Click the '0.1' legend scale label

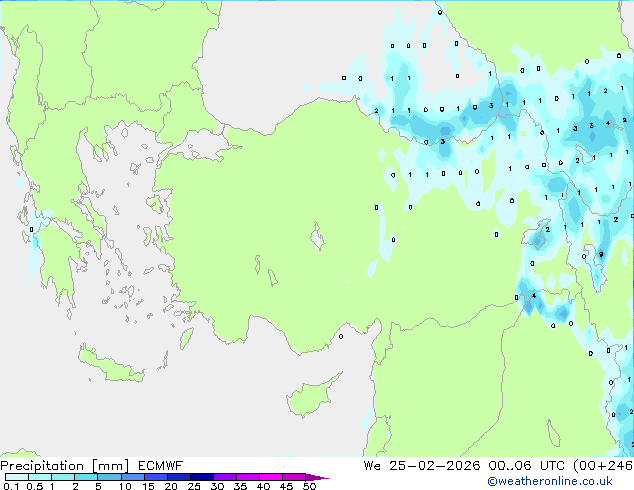coord(10,486)
